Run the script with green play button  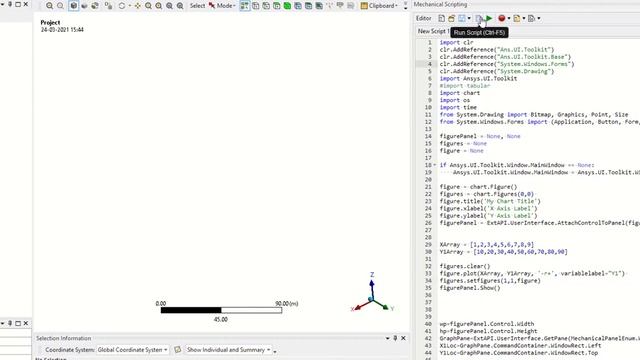pyautogui.click(x=489, y=18)
